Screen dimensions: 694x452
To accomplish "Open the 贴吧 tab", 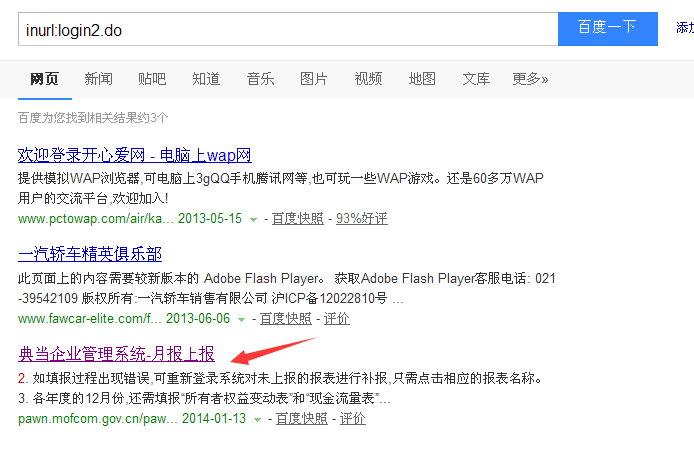I will coord(152,79).
